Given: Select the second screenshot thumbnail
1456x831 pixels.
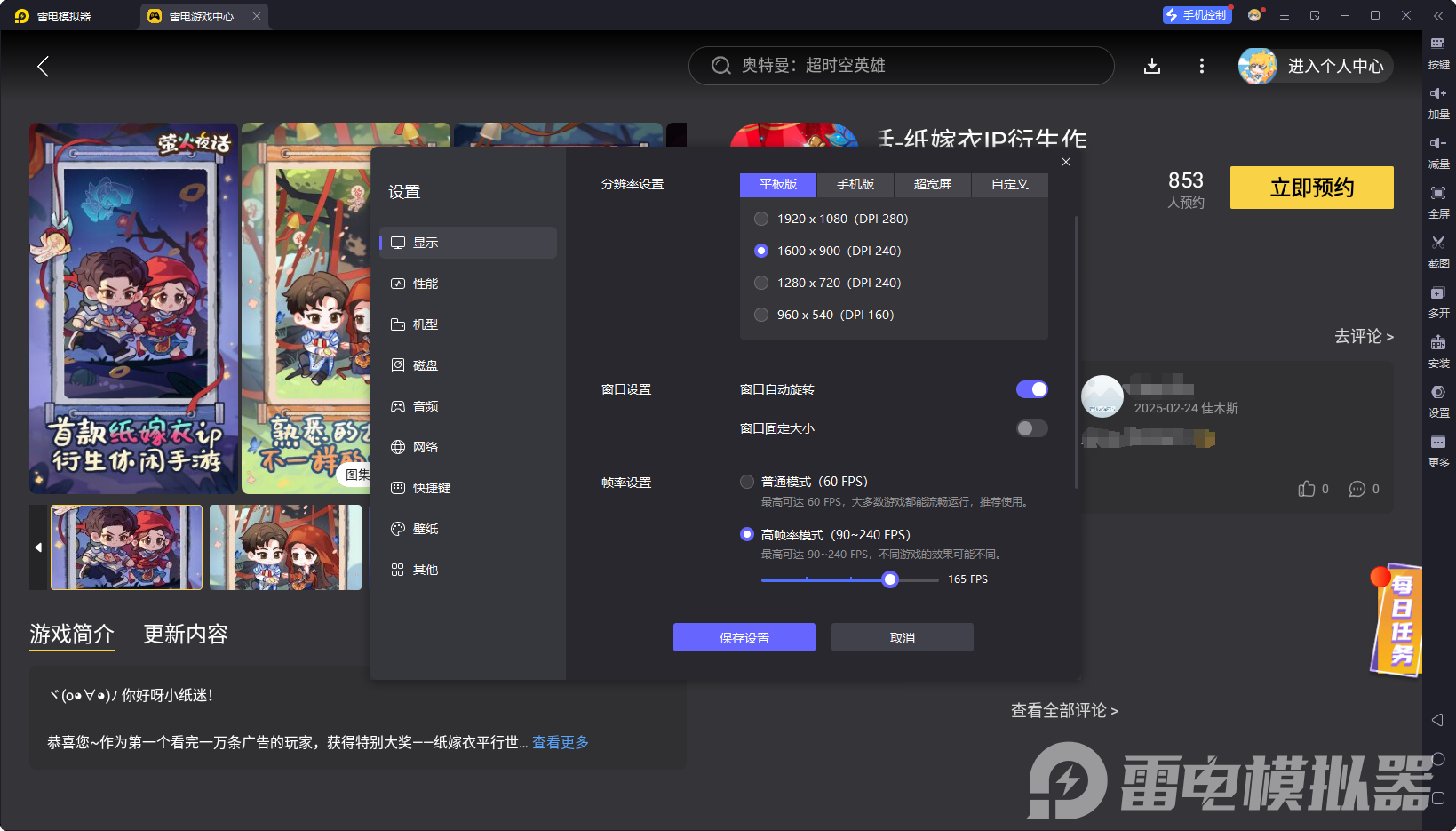Looking at the screenshot, I should (285, 547).
